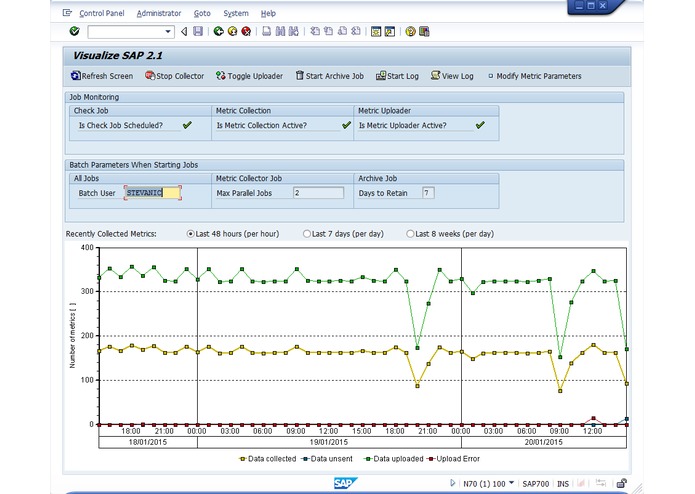
Task: Click the View Log button
Action: click(452, 76)
